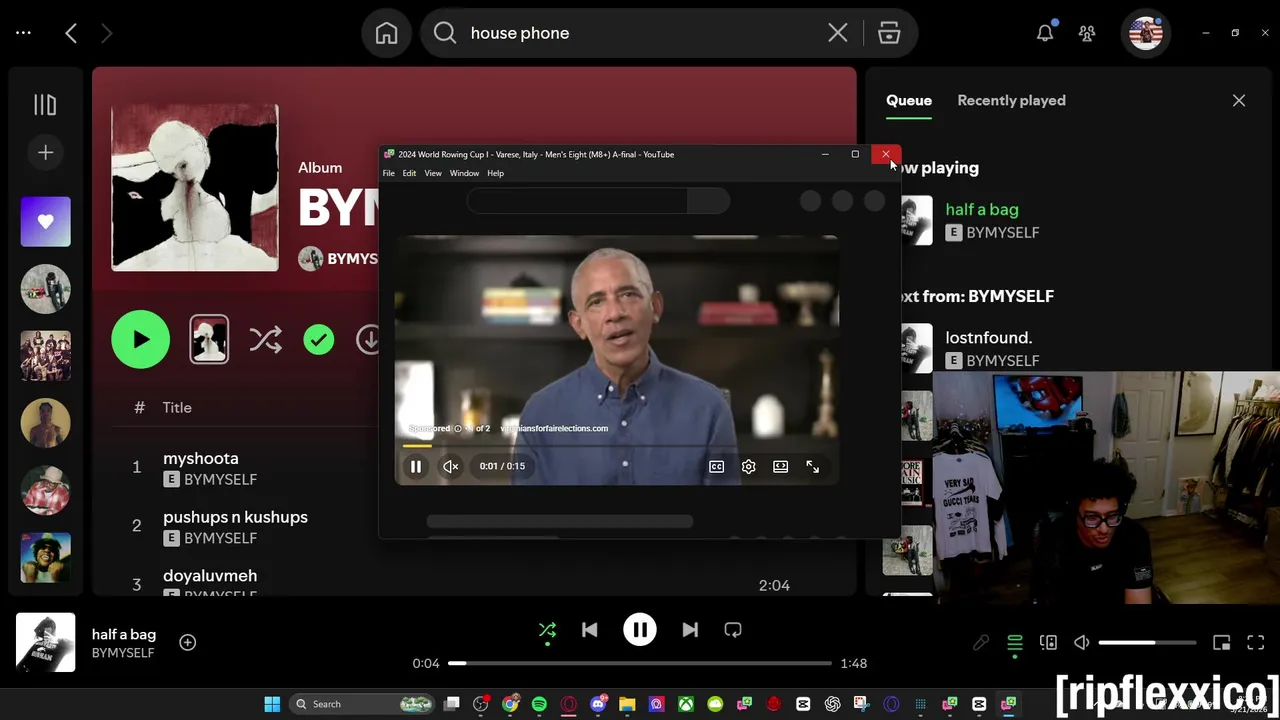Switch to Recently played tab

[x=1011, y=100]
